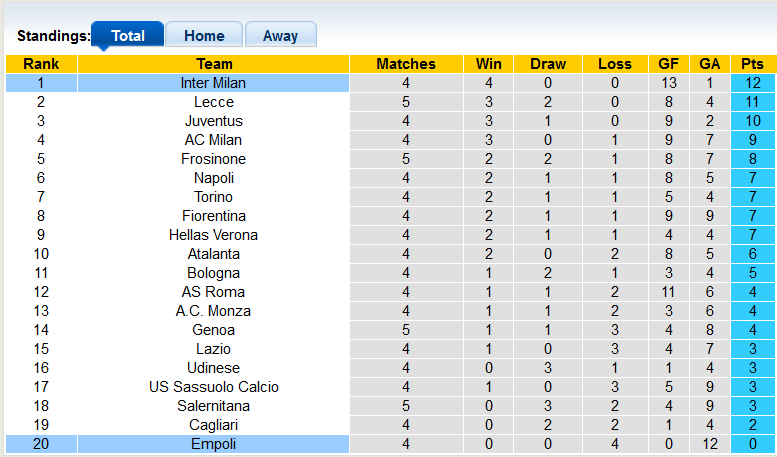Select Hellas Verona in standings
The height and width of the screenshot is (457, 777).
pyautogui.click(x=213, y=235)
